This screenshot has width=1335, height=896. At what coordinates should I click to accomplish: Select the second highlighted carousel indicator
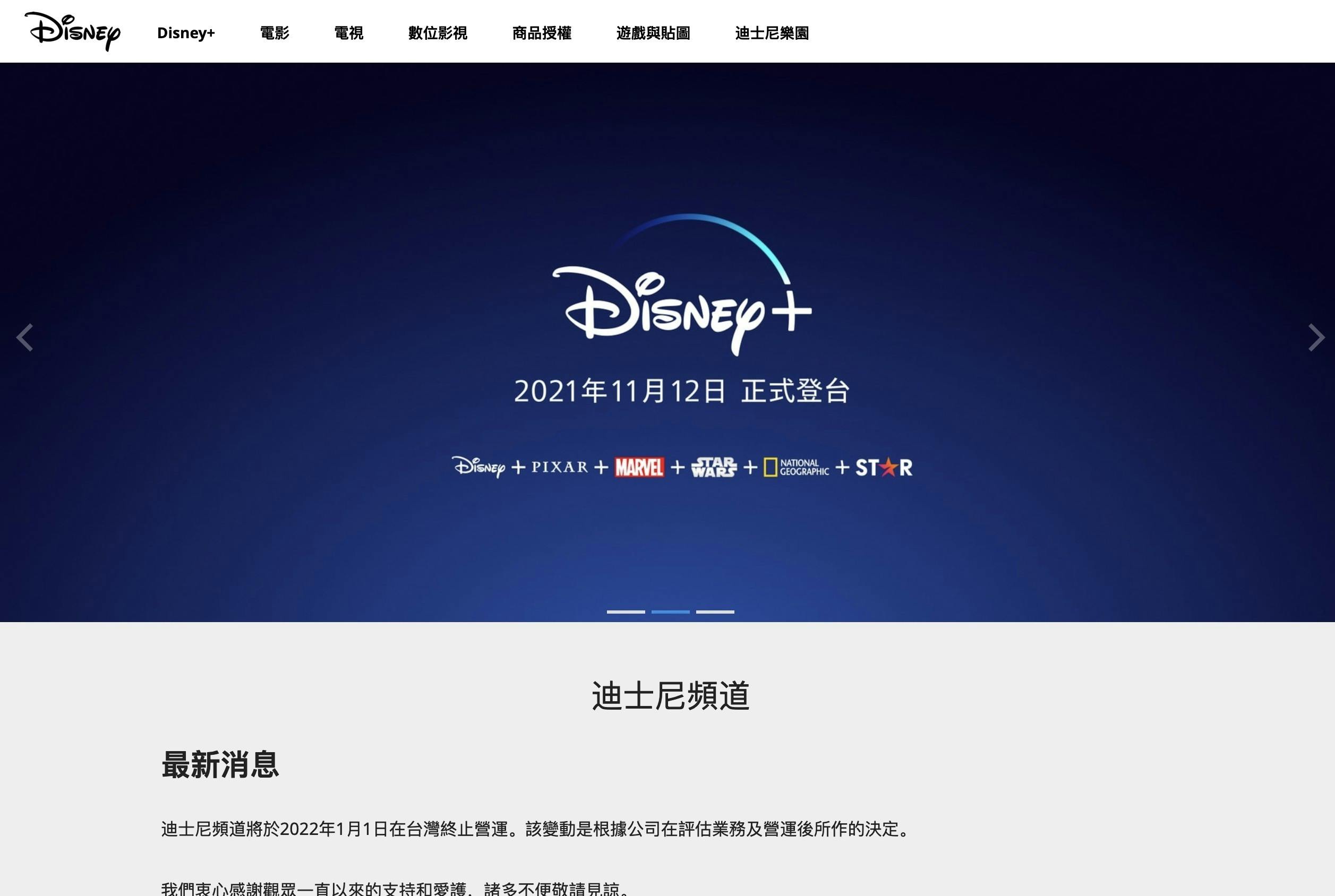[x=670, y=611]
